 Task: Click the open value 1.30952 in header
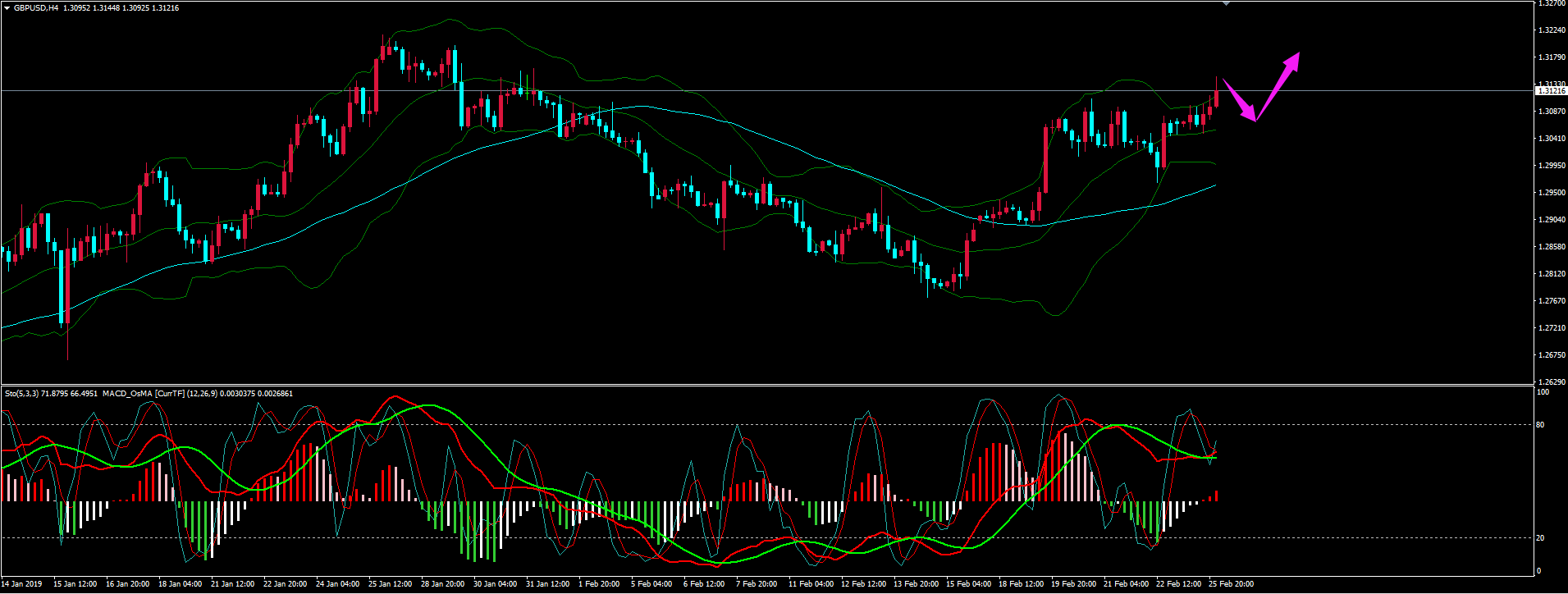click(78, 8)
